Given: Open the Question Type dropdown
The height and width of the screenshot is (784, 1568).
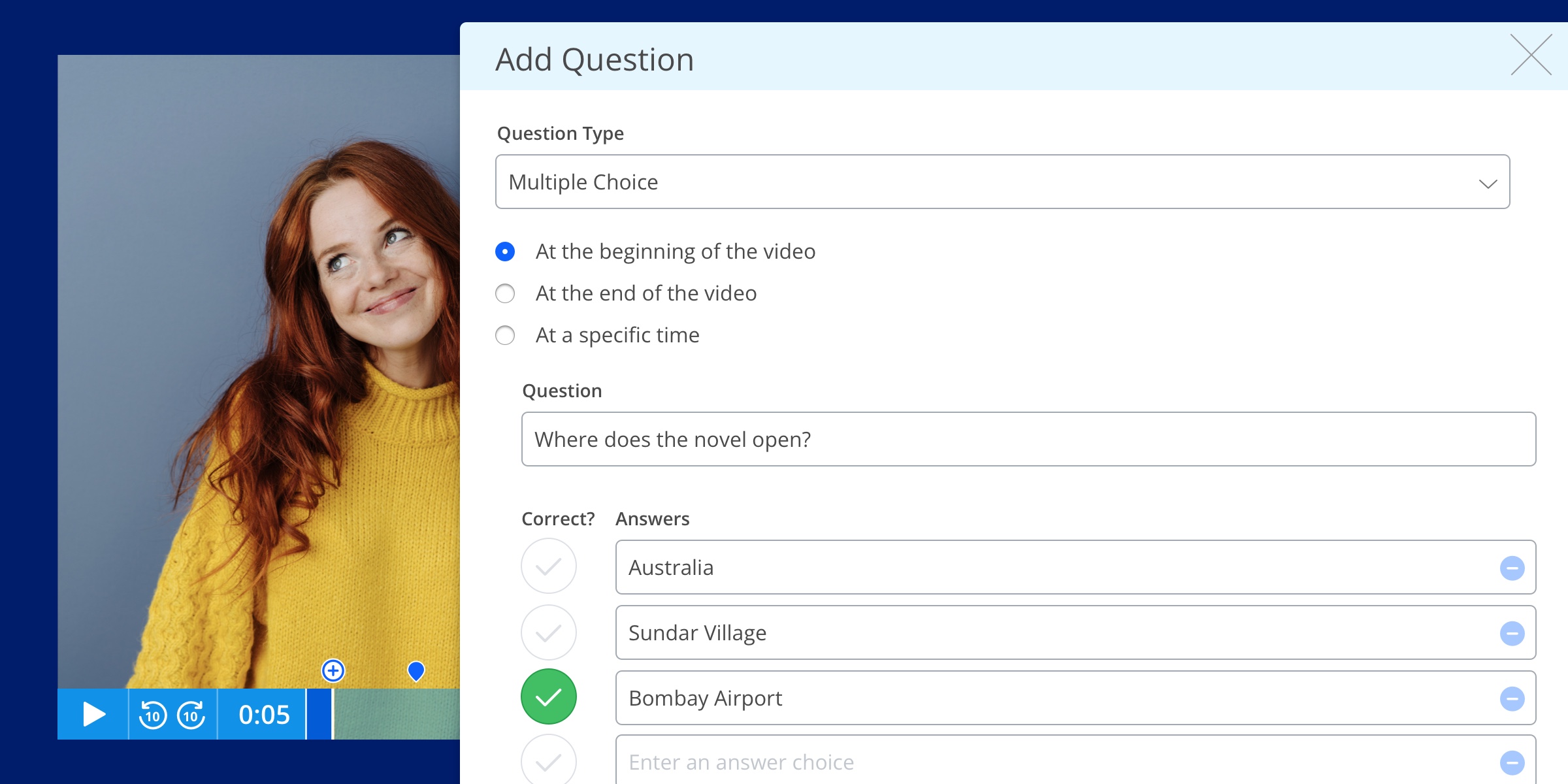Looking at the screenshot, I should (x=1002, y=182).
